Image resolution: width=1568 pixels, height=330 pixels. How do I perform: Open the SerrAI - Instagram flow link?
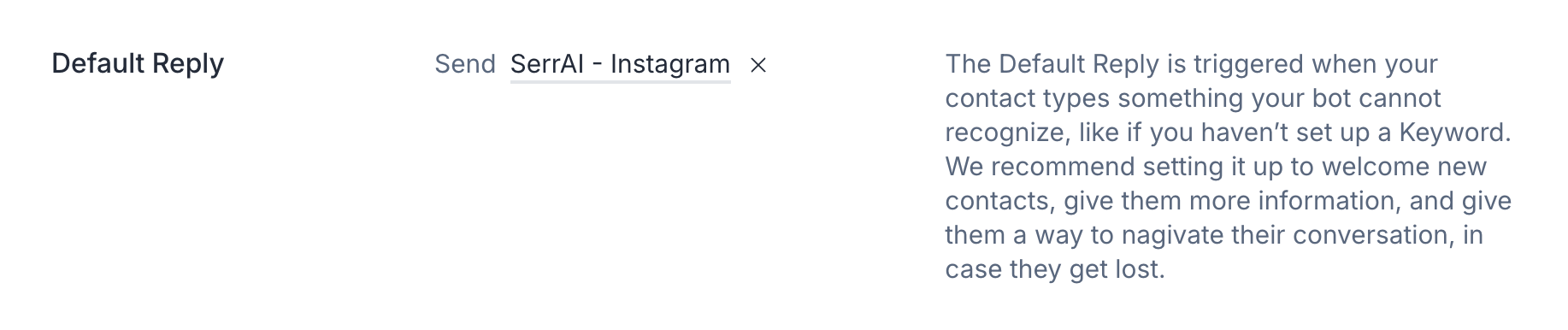620,64
